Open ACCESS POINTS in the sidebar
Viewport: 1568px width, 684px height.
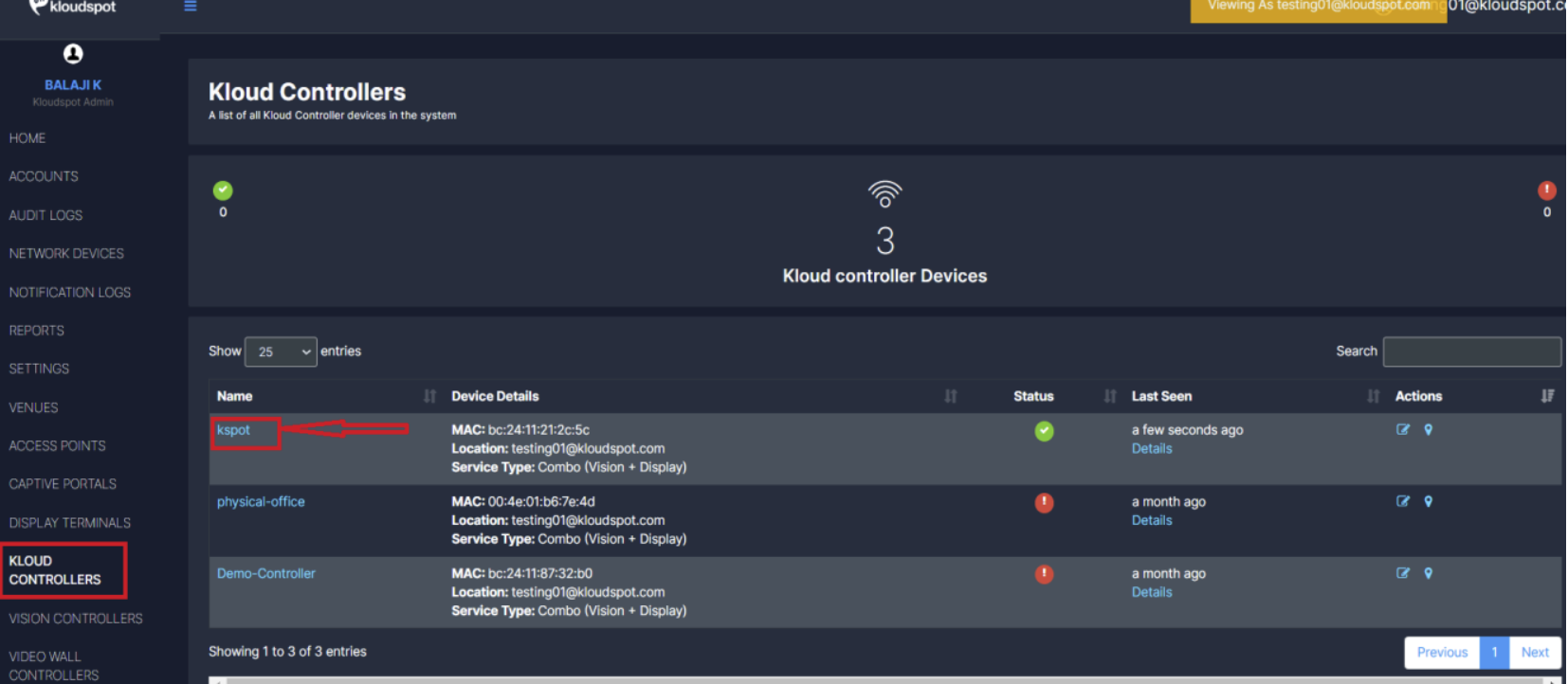tap(57, 445)
